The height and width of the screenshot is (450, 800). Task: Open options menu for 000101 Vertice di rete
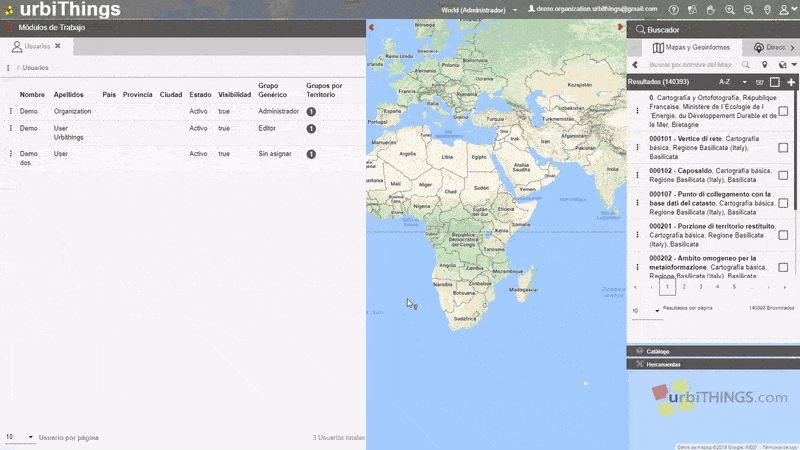(637, 147)
